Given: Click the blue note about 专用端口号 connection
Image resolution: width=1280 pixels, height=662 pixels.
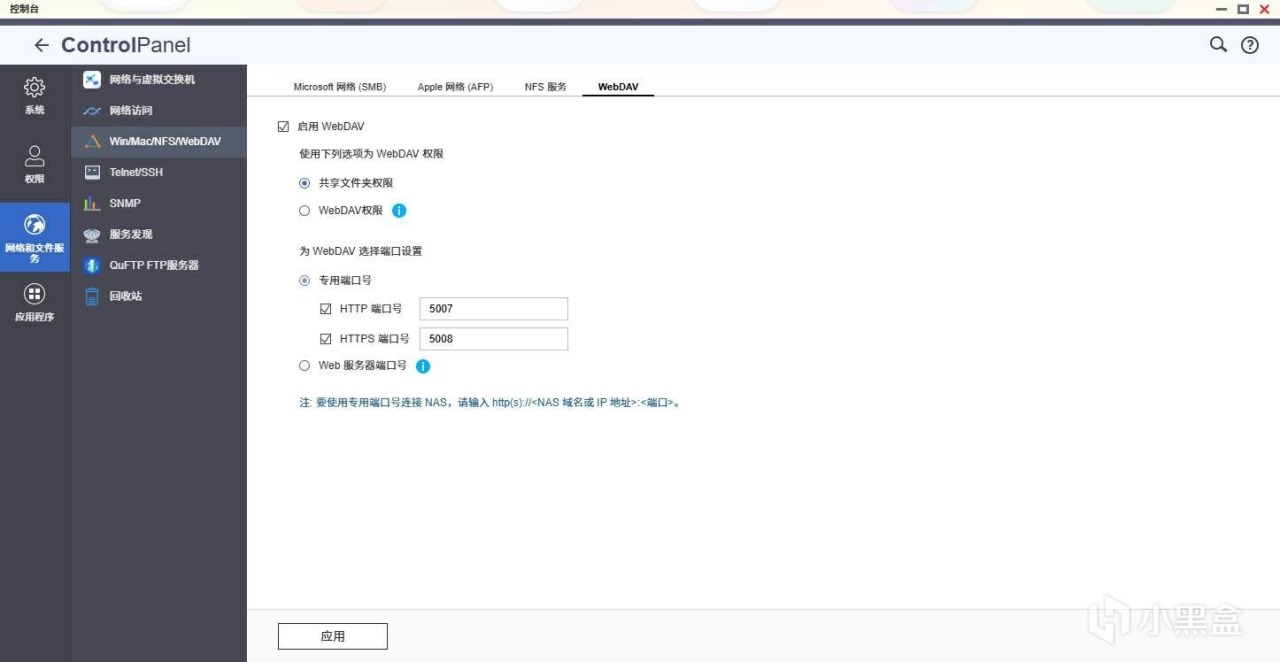Looking at the screenshot, I should (491, 403).
